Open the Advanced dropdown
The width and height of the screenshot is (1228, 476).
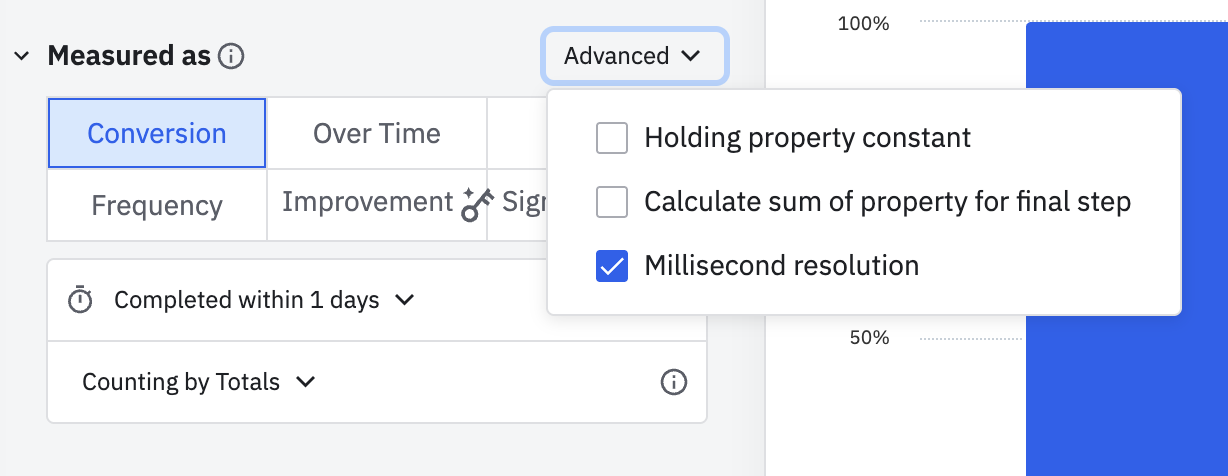634,56
